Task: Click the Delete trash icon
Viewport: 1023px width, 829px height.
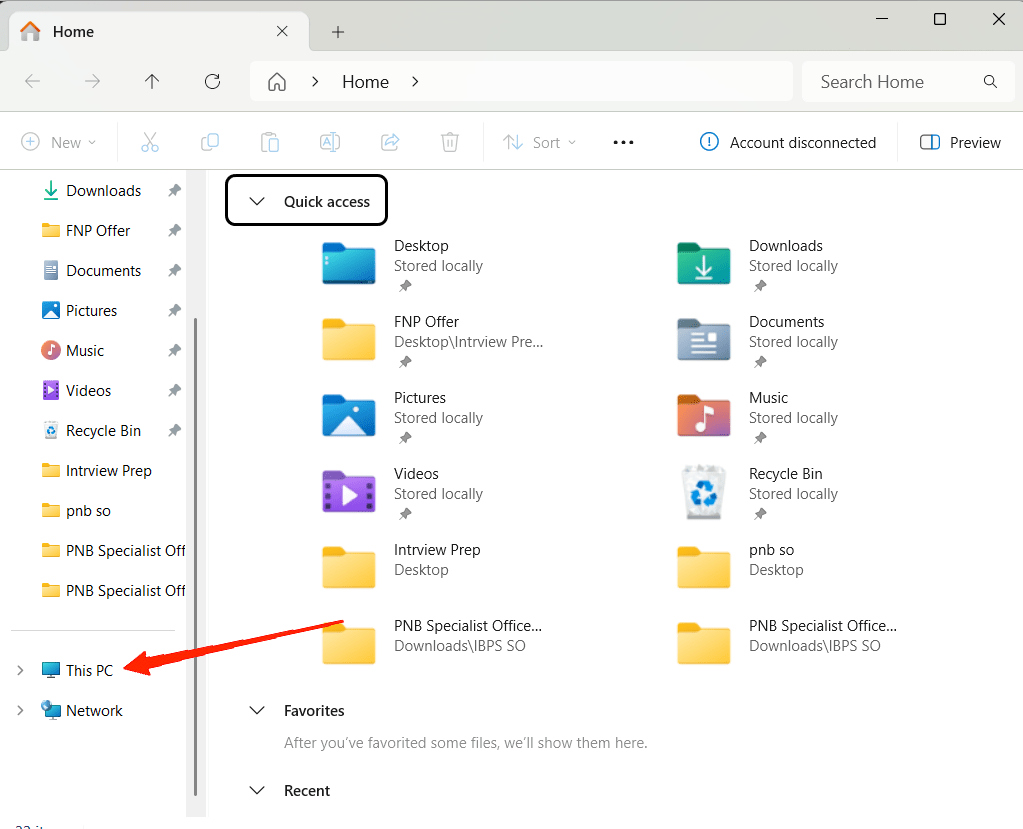Action: point(450,142)
